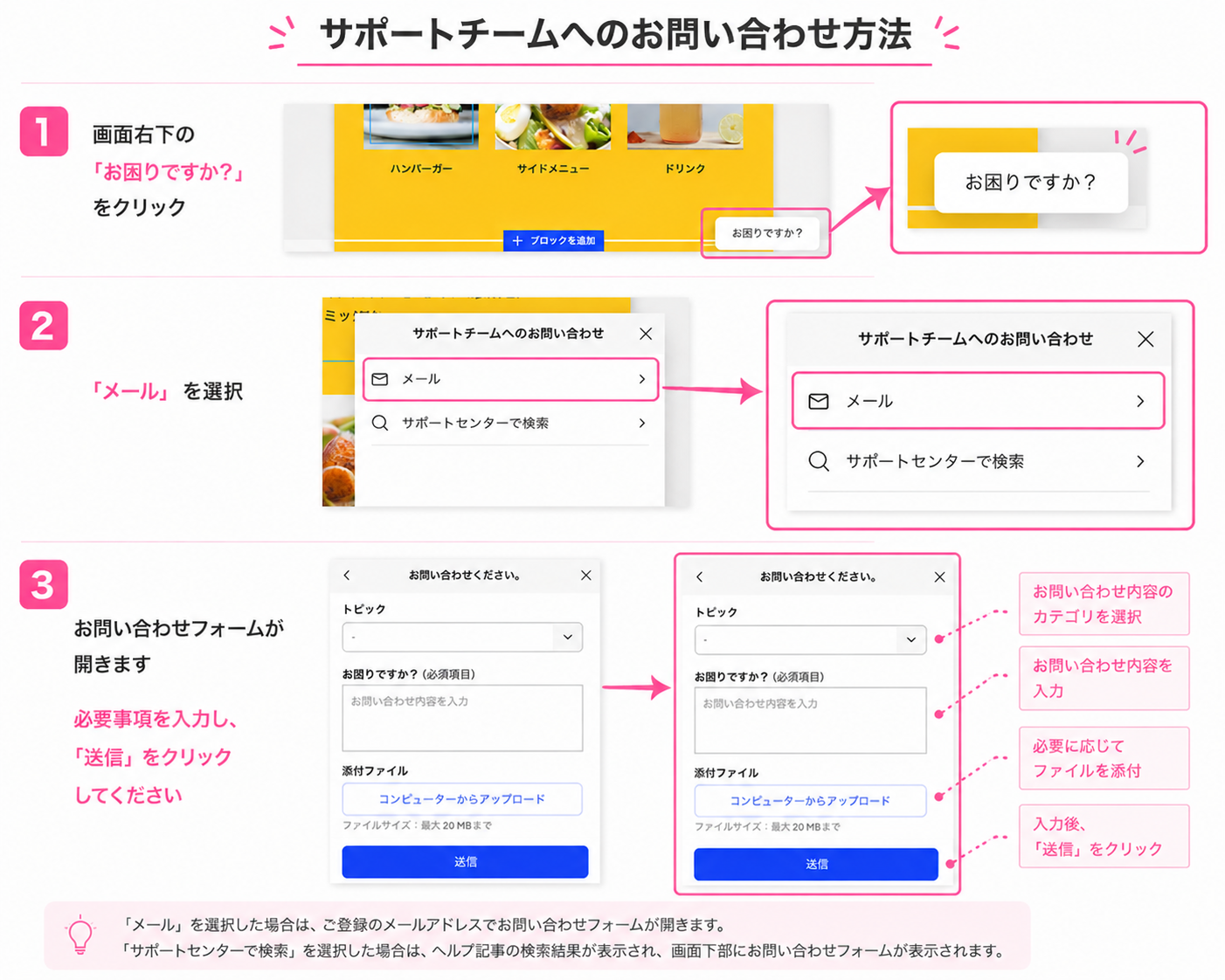This screenshot has width=1225, height=980.
Task: Click the magnifier icon in the small step 2 dialog
Action: click(x=380, y=423)
